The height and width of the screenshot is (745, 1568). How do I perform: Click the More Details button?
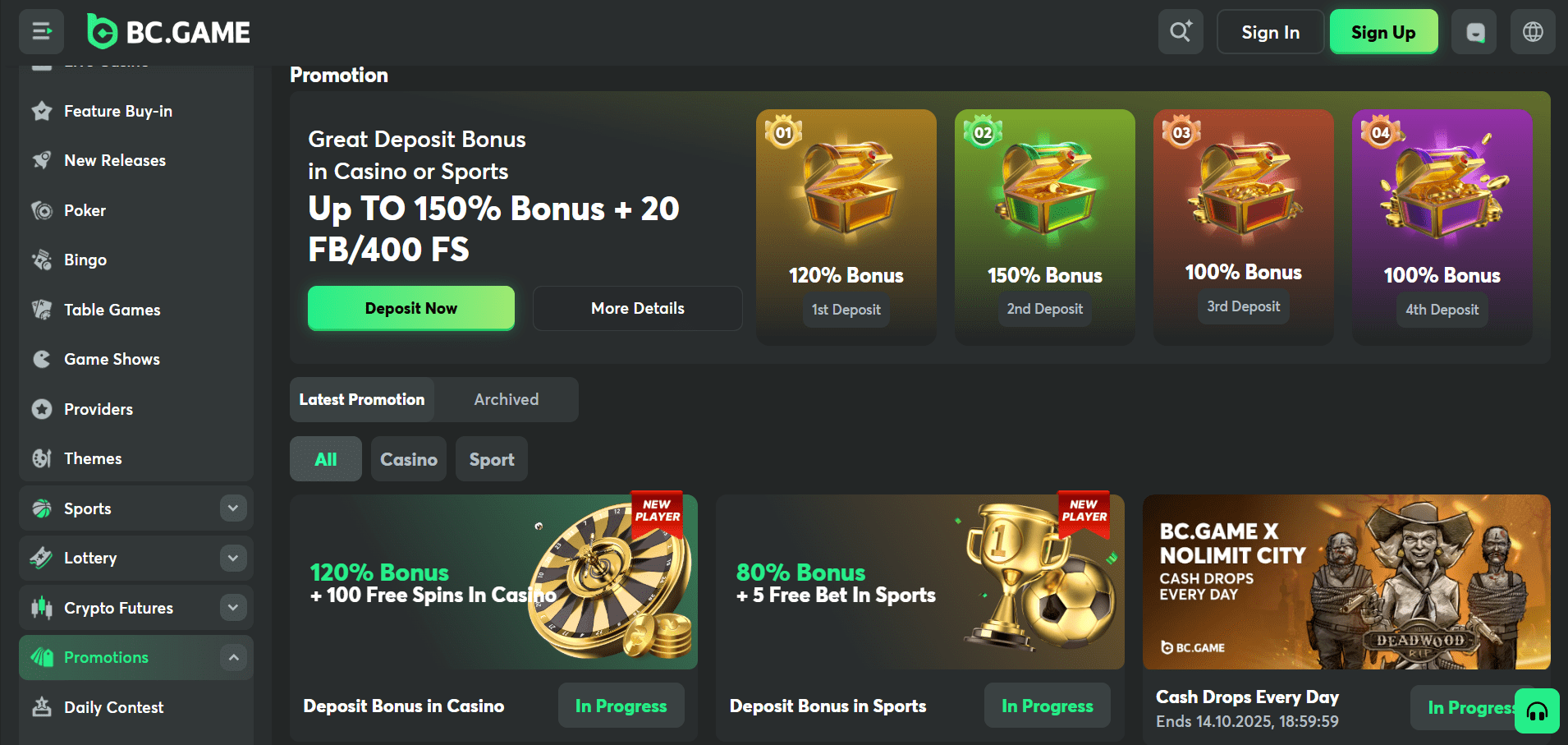click(638, 308)
